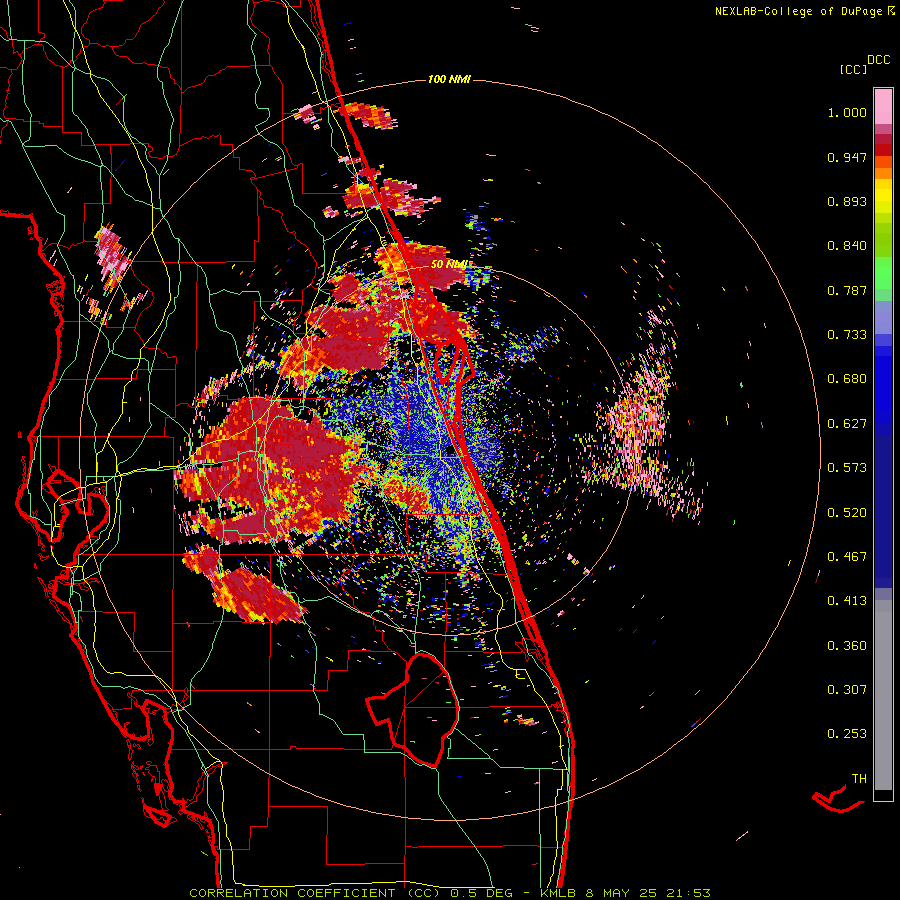
Task: Click the thick red Lake Okeechobee outline
Action: (x=413, y=710)
